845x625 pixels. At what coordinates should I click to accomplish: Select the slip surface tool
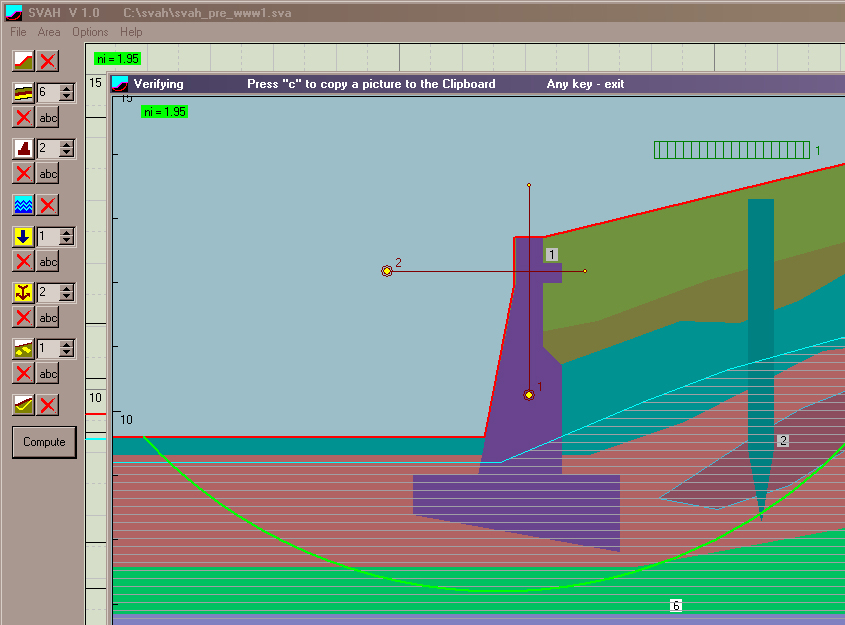click(x=23, y=405)
